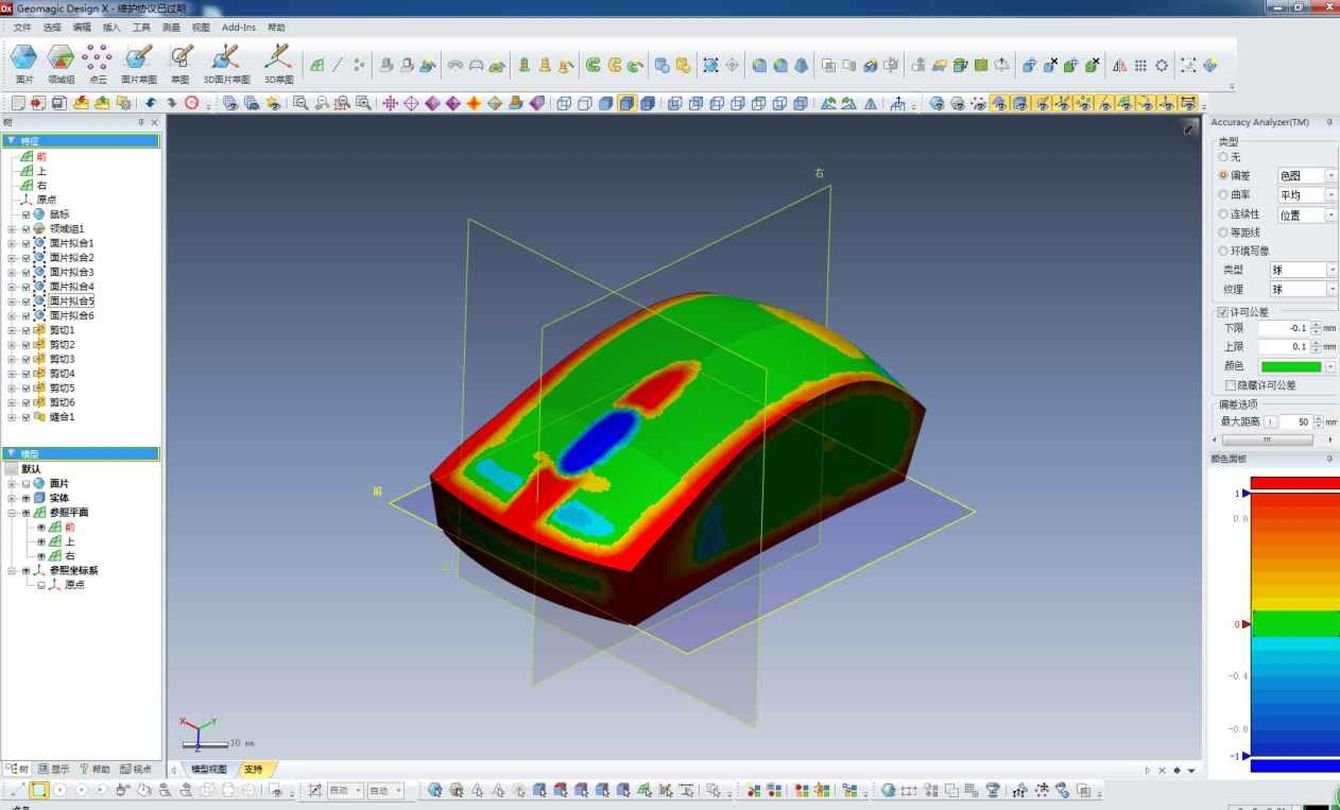Select the 曲率 (curvature) radio button
Image resolution: width=1340 pixels, height=810 pixels.
pos(1223,195)
